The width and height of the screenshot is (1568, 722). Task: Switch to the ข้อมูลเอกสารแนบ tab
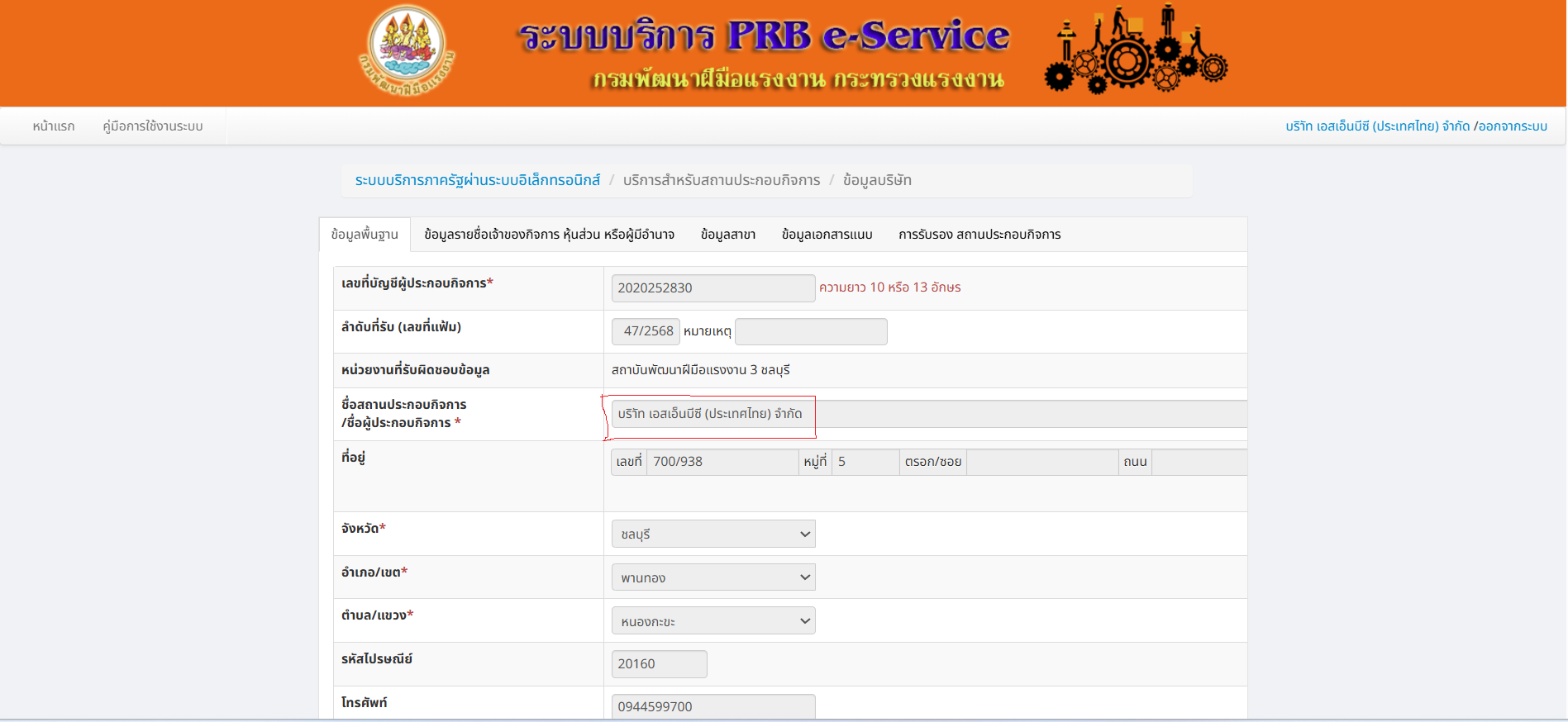(x=827, y=235)
